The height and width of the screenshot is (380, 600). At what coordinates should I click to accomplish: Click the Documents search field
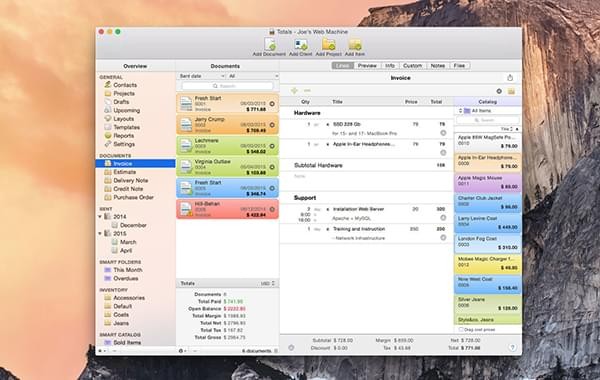[228, 86]
